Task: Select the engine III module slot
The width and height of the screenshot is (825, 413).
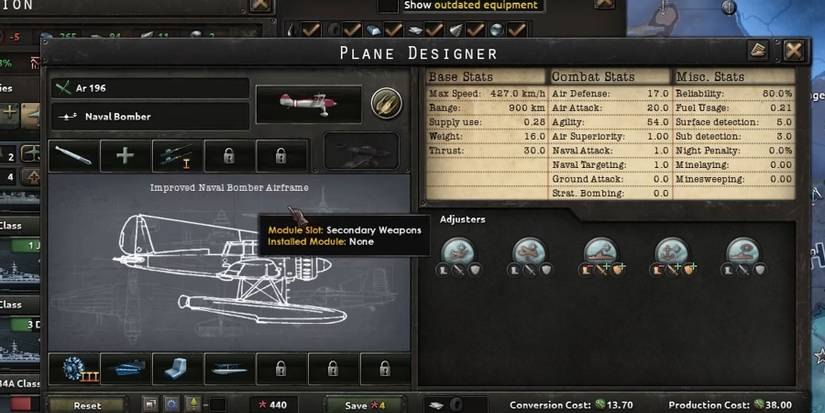Action: pyautogui.click(x=74, y=368)
